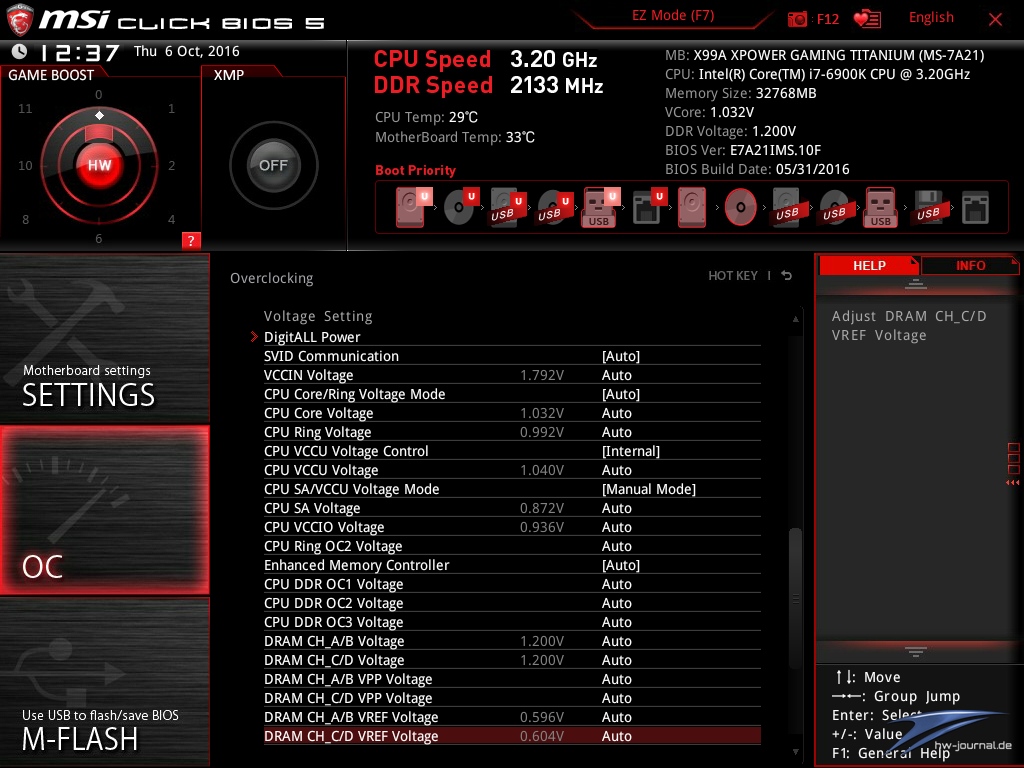Viewport: 1024px width, 768px height.
Task: Switch to EZ Mode (F7)
Action: (673, 16)
